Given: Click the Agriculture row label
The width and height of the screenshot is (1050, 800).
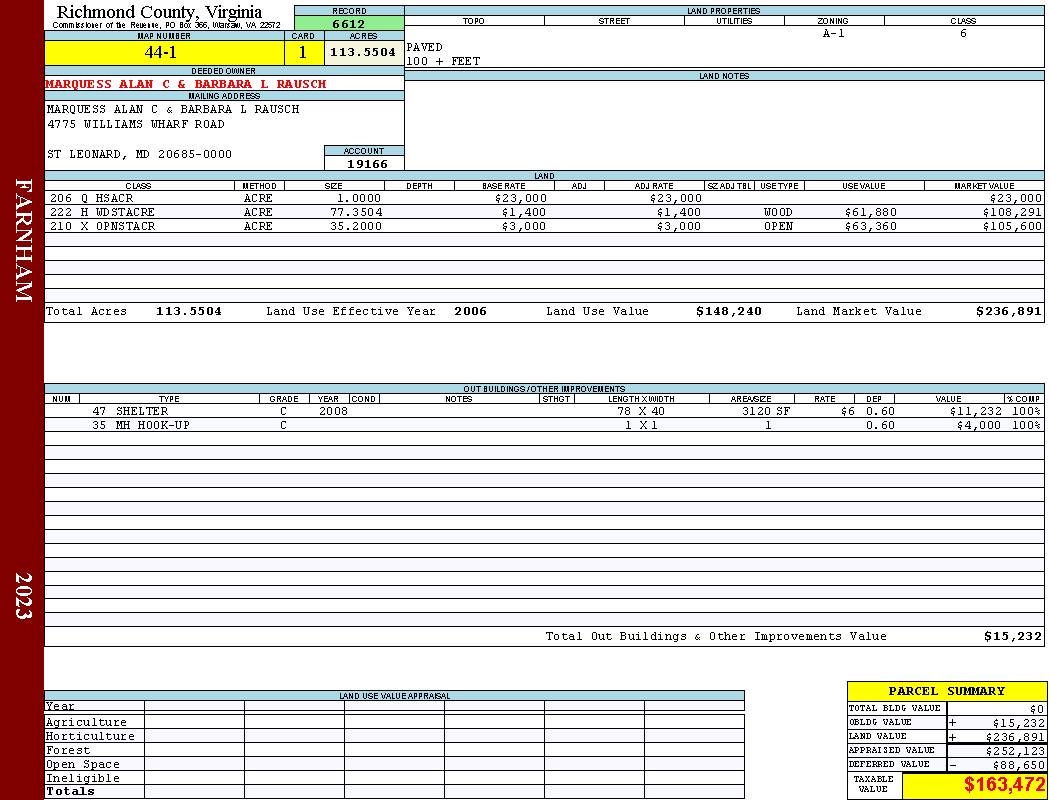Looking at the screenshot, I should pos(86,722).
